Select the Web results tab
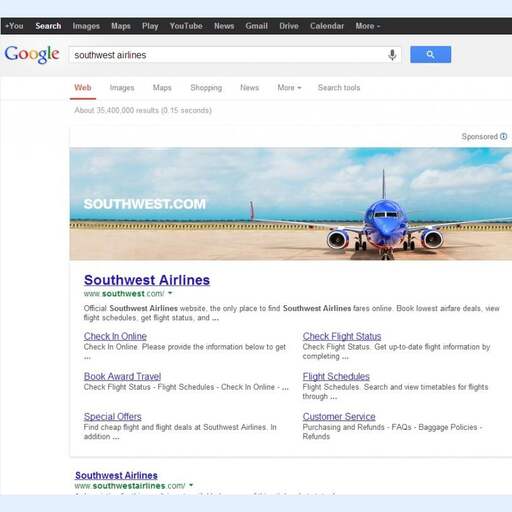The height and width of the screenshot is (512, 512). point(83,88)
